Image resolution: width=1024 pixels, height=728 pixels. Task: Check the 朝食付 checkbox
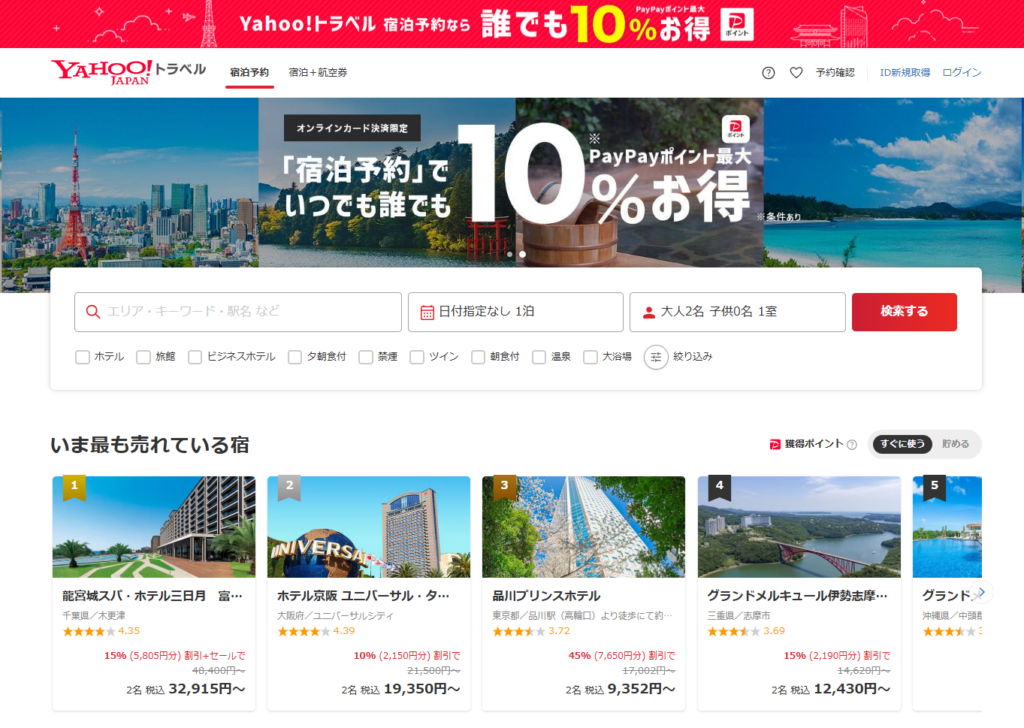coord(478,357)
